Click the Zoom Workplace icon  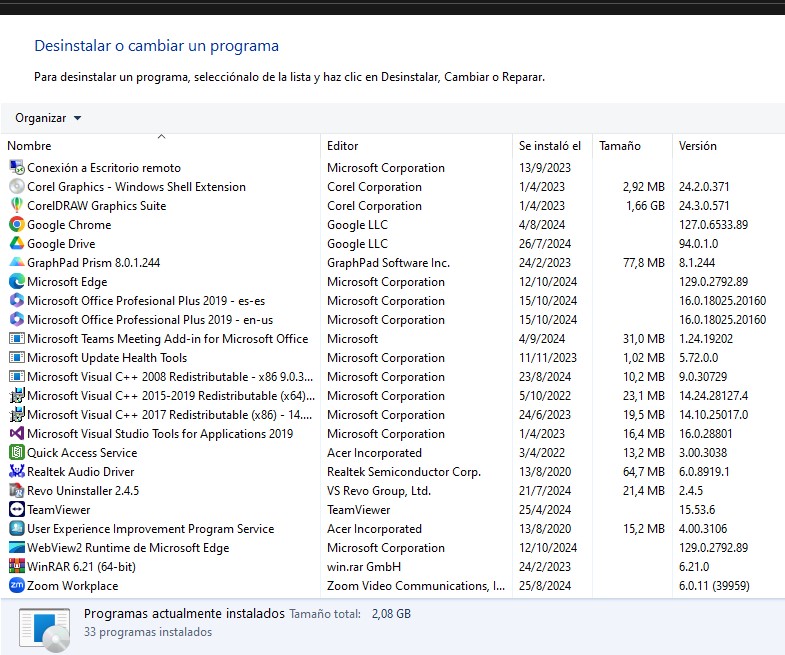[17, 585]
